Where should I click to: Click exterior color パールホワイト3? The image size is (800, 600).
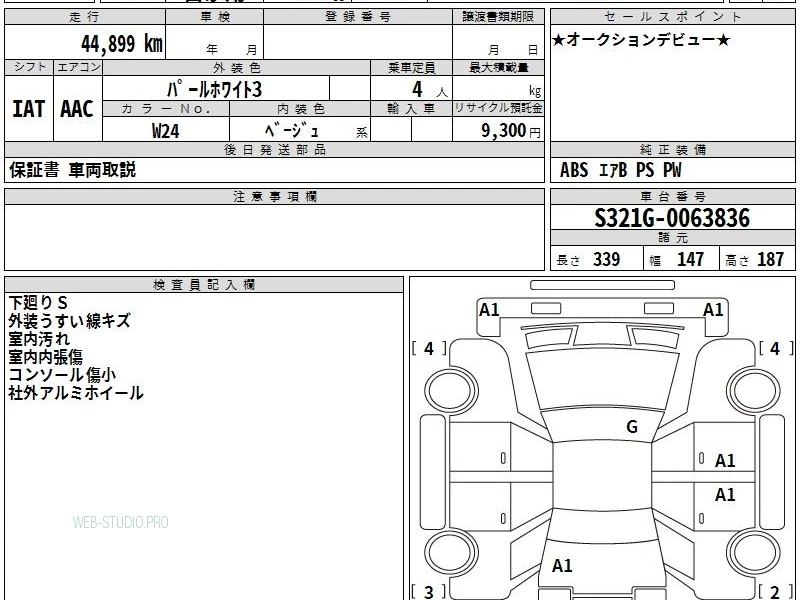(x=214, y=89)
